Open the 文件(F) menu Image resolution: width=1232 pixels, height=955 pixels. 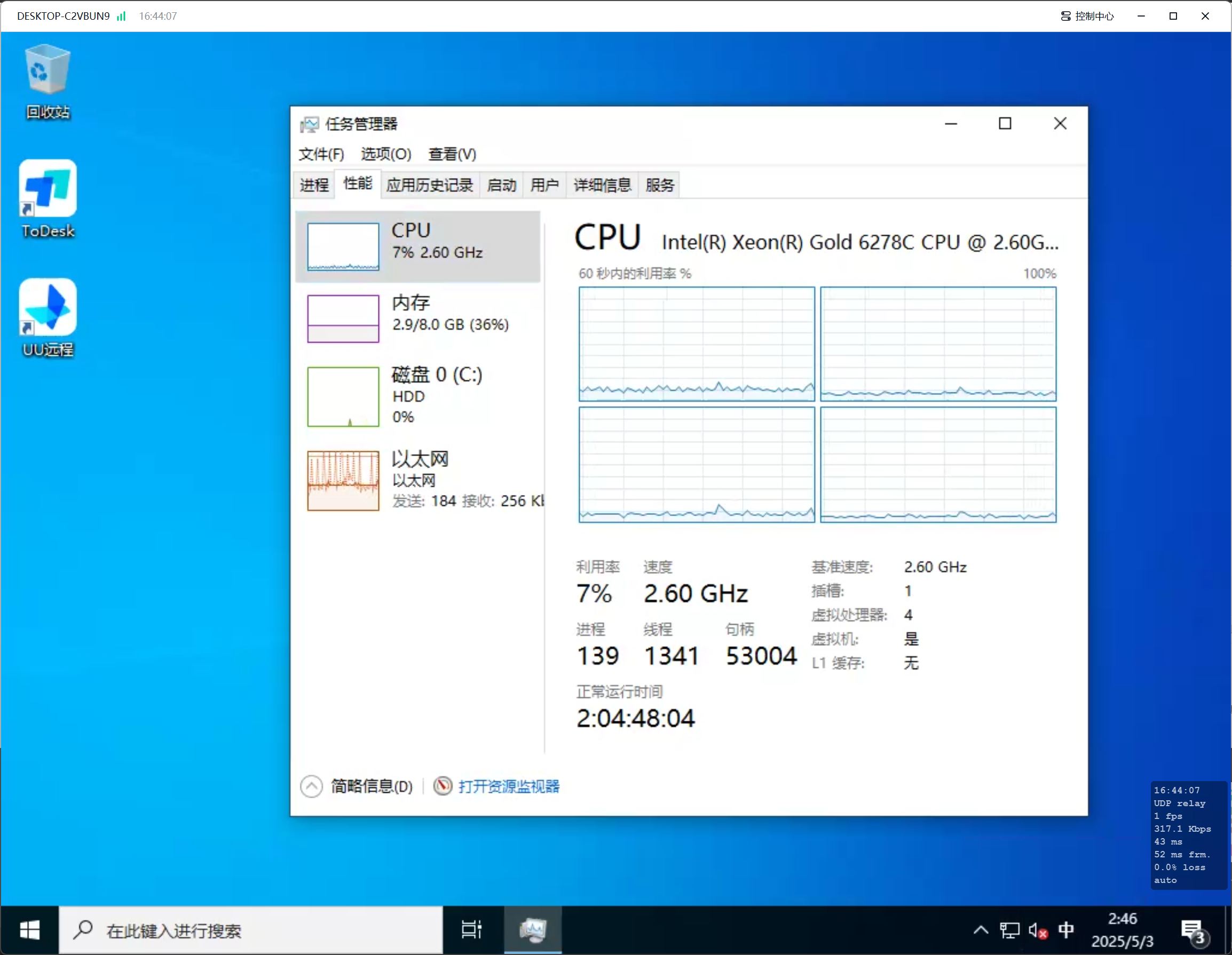321,154
